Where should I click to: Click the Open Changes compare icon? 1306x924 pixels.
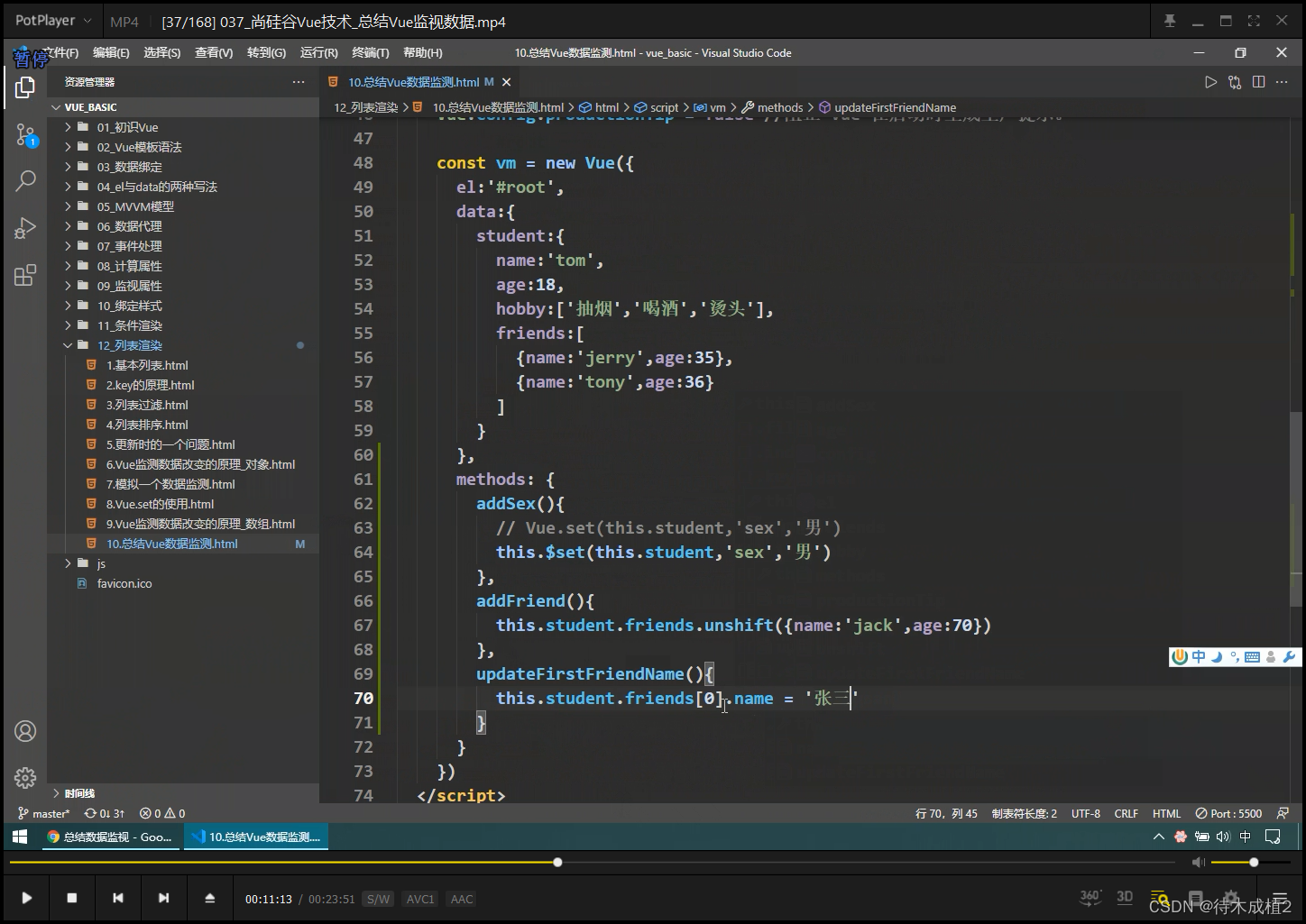tap(1235, 82)
